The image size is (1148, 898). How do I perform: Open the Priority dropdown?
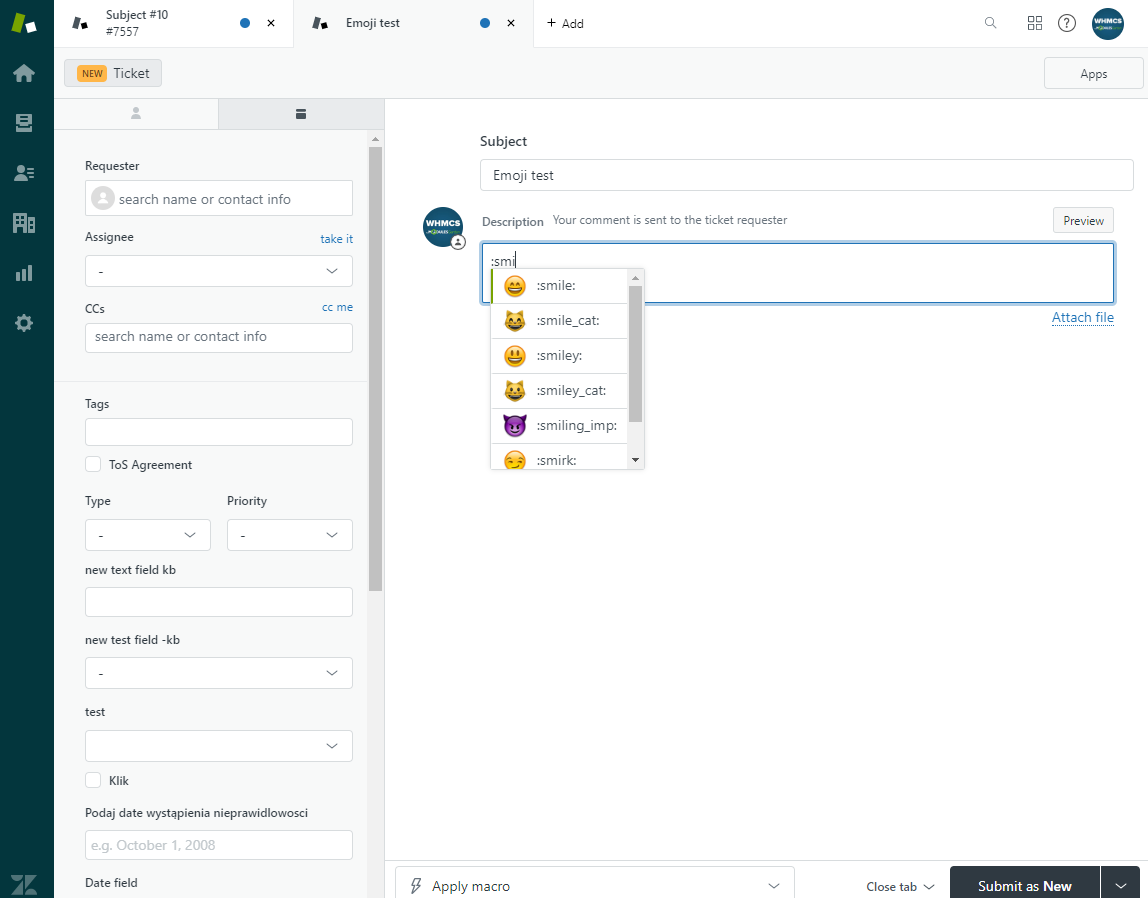pos(290,535)
